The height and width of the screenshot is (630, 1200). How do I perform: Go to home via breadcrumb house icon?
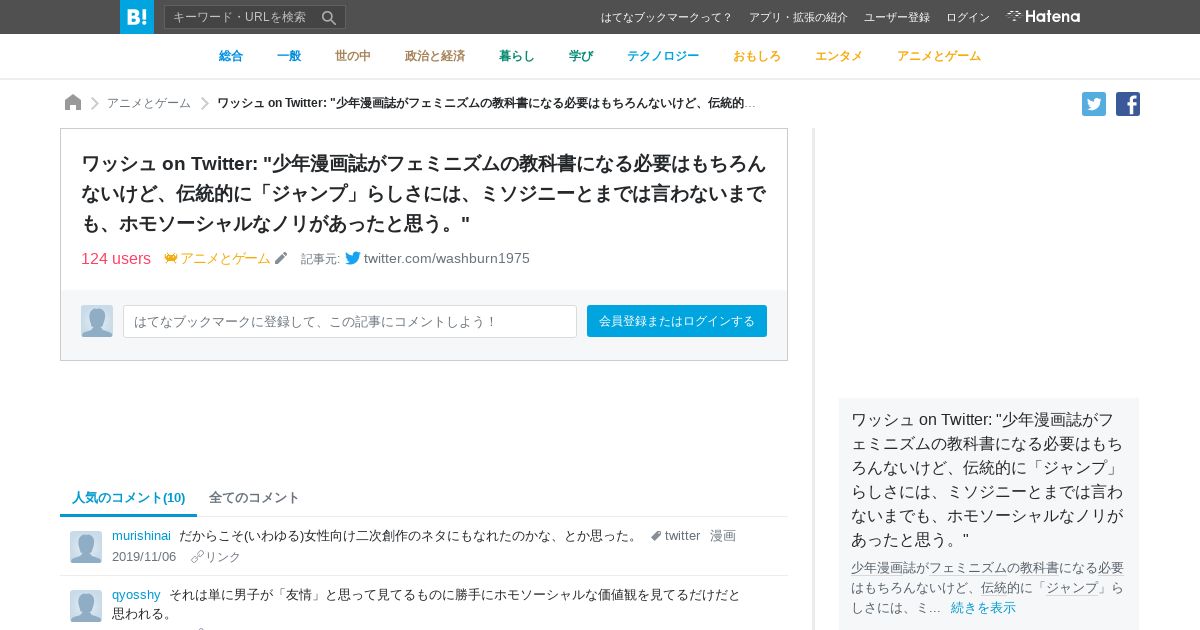tap(73, 103)
